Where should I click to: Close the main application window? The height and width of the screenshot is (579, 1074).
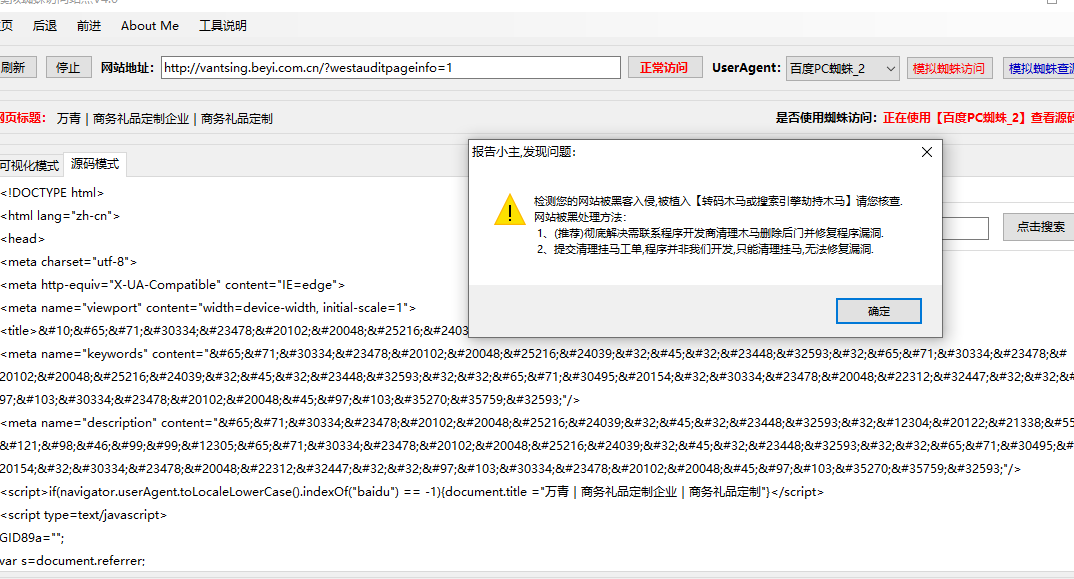(1066, 3)
